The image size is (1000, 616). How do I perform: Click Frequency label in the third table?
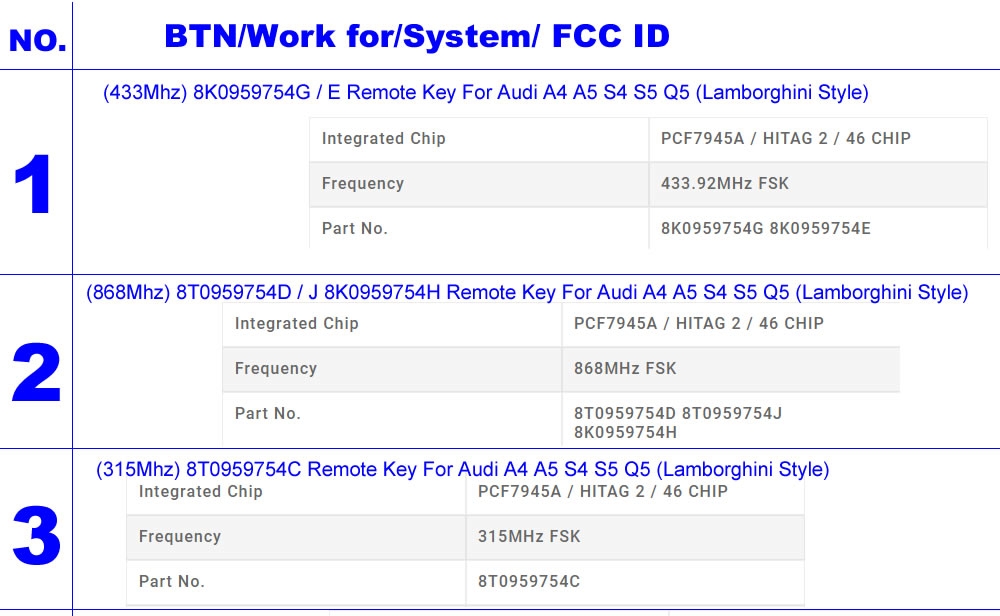pyautogui.click(x=179, y=537)
